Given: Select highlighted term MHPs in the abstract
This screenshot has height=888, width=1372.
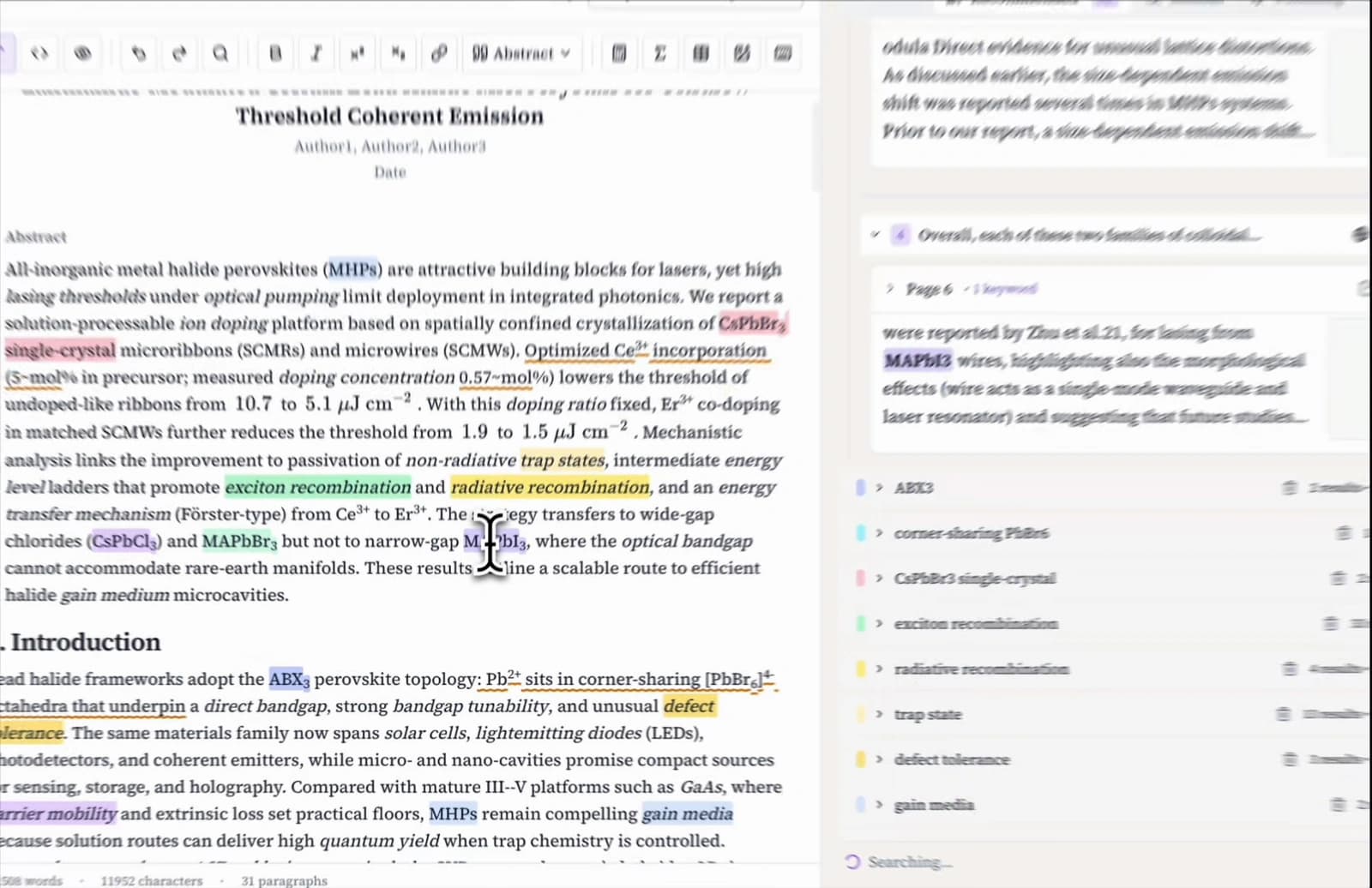Looking at the screenshot, I should pyautogui.click(x=353, y=269).
